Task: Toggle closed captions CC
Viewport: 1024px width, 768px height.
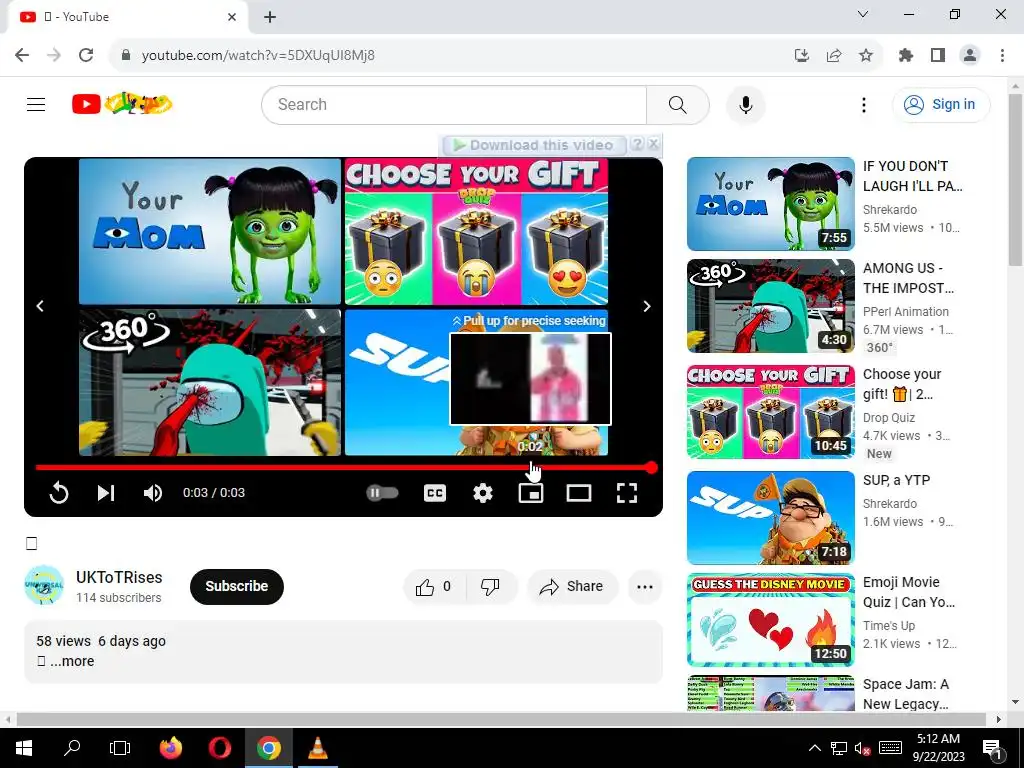Action: [435, 493]
